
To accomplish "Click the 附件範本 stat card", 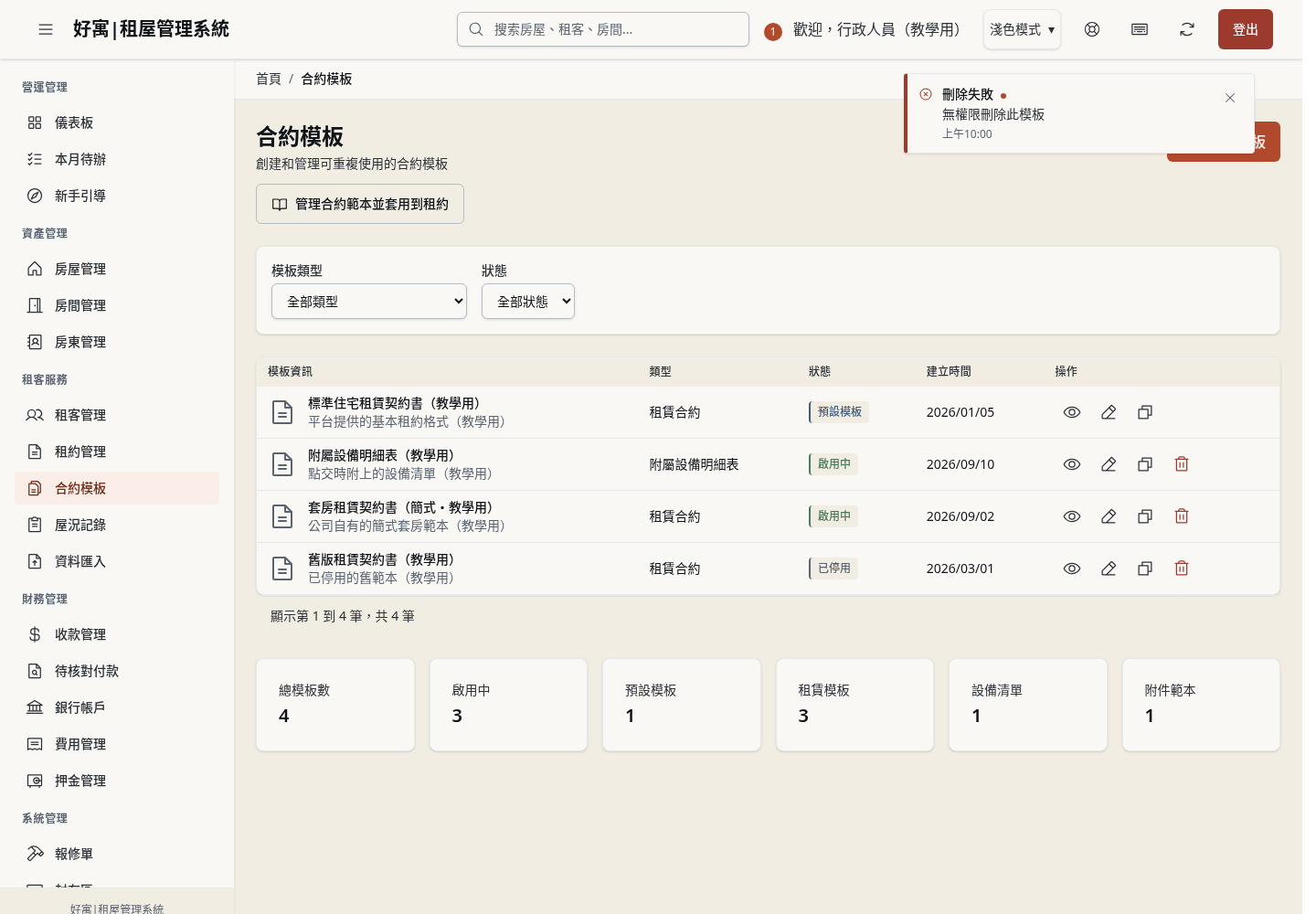I will click(1201, 705).
